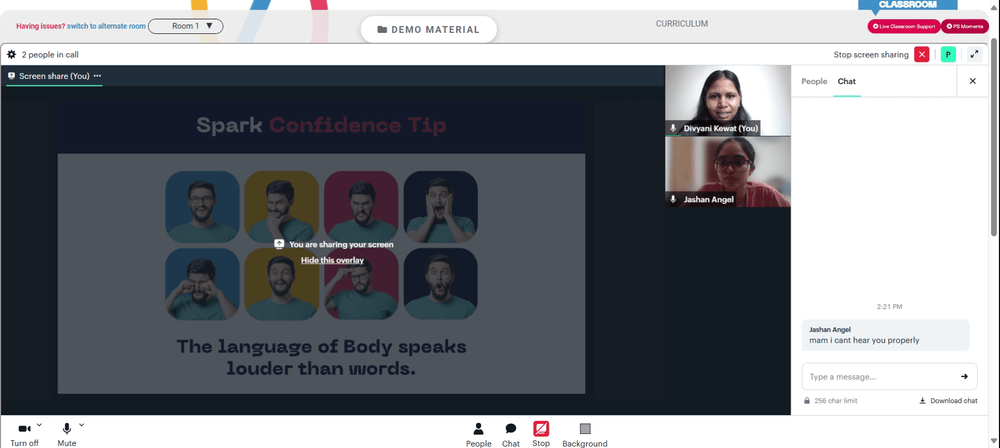1000x448 pixels.
Task: Open Background effects
Action: [x=585, y=435]
